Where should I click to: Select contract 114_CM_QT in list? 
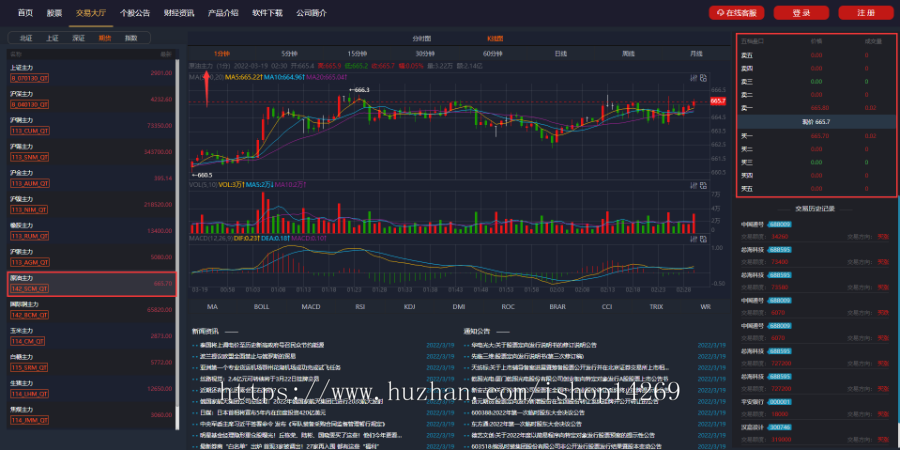pyautogui.click(x=27, y=341)
